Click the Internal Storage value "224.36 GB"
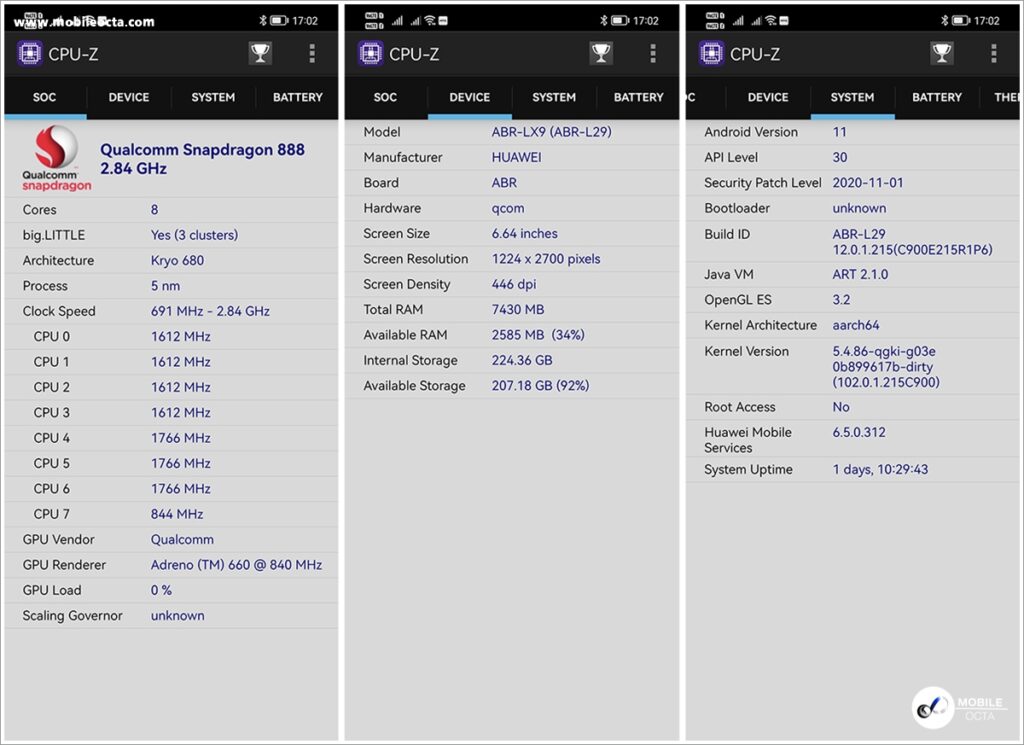 pyautogui.click(x=522, y=360)
